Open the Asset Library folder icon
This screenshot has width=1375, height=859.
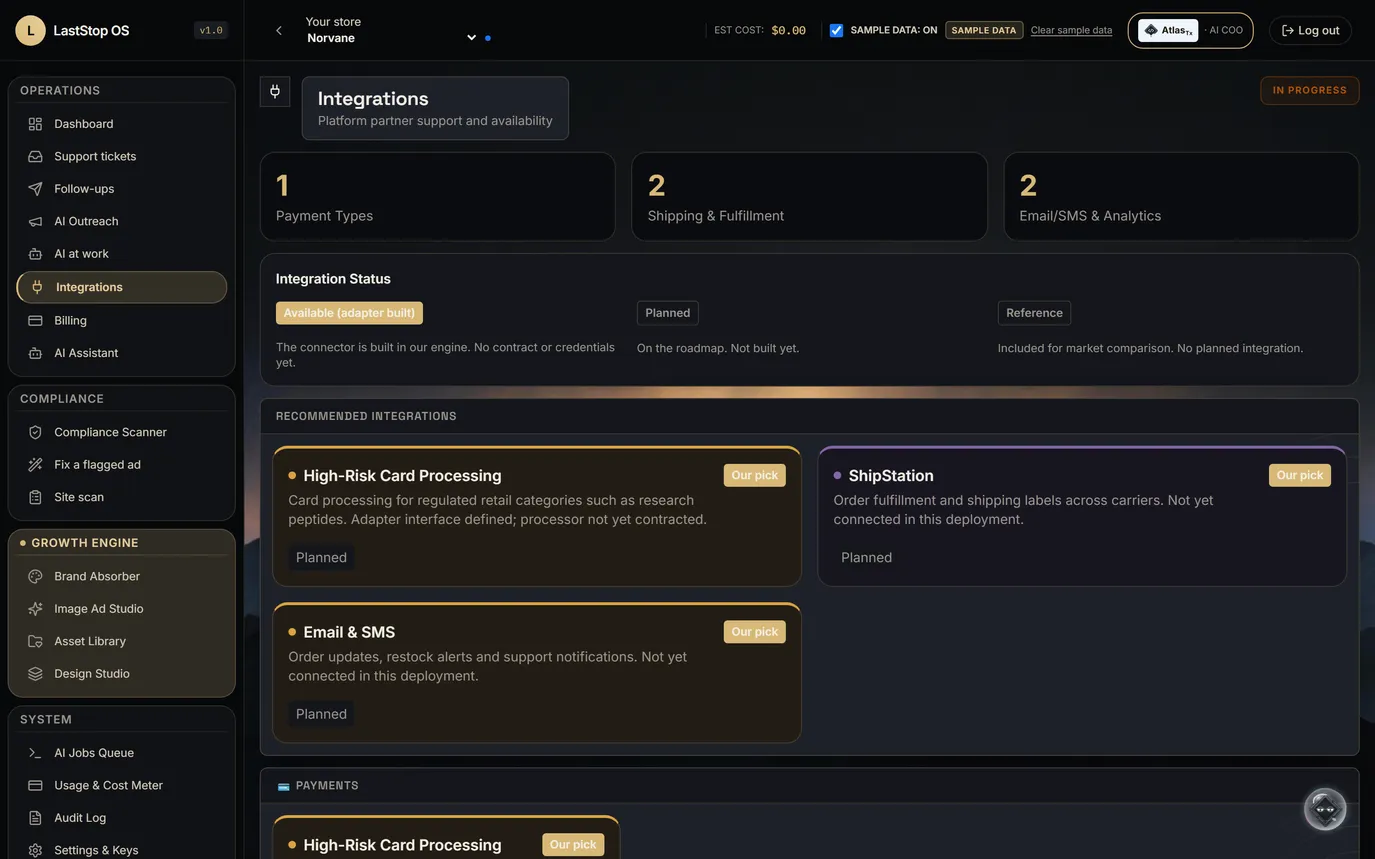point(35,641)
